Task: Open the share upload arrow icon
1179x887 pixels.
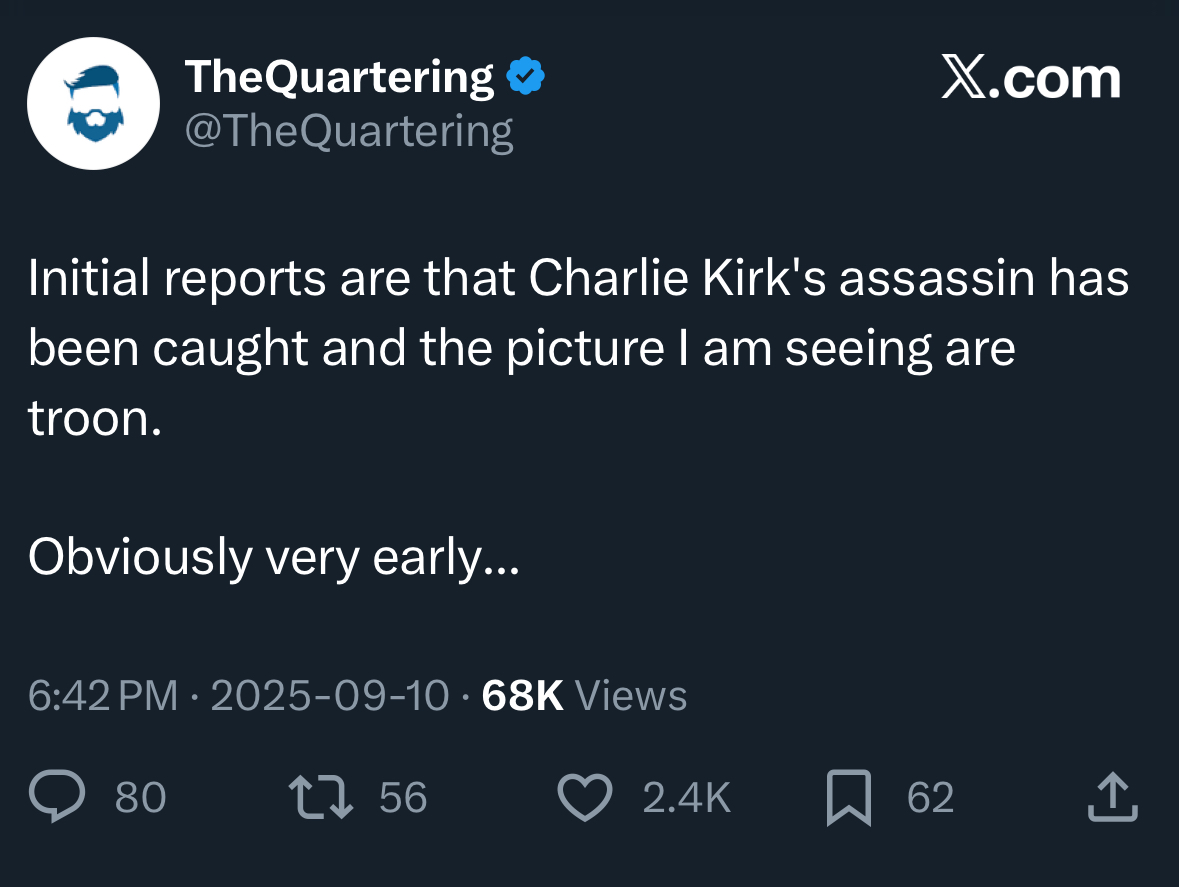Action: 1113,797
